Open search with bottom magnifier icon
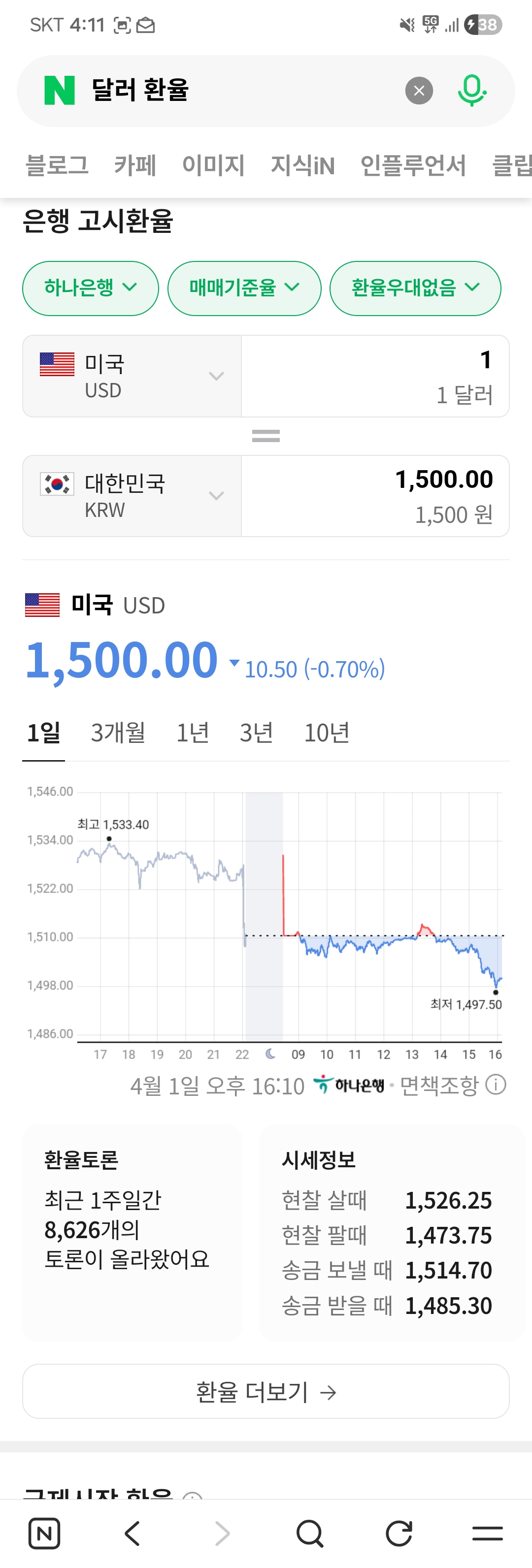Viewport: 532px width, 1568px height. (x=309, y=1533)
